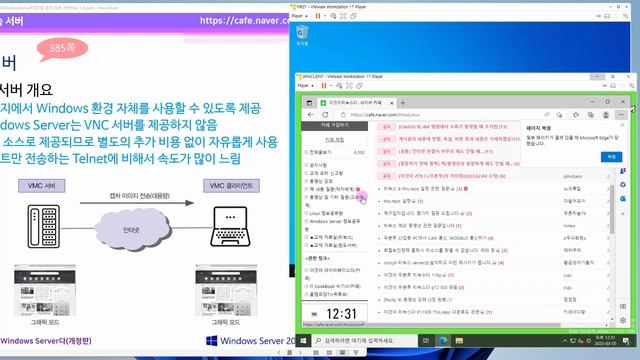Click the blue restore button in popup
The width and height of the screenshot is (640, 360).
tap(611, 157)
